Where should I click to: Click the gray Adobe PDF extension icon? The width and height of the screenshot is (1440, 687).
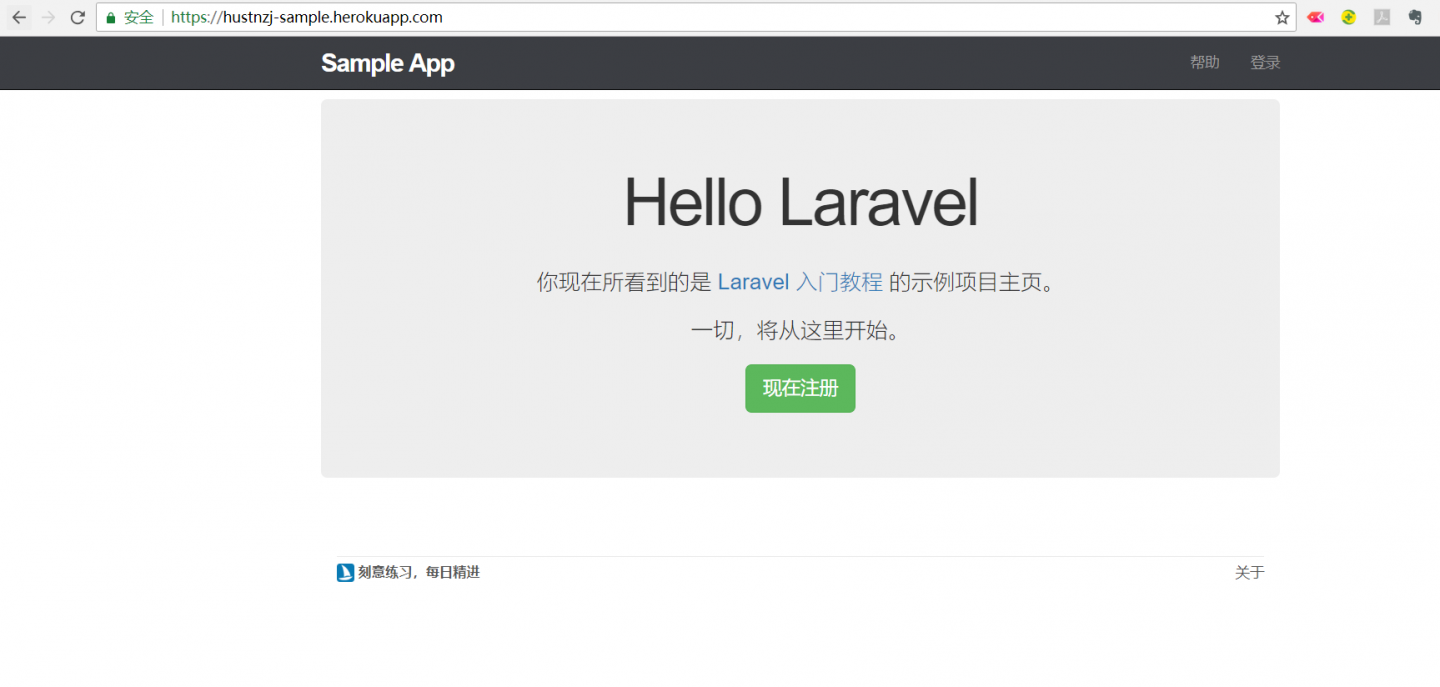(1382, 17)
